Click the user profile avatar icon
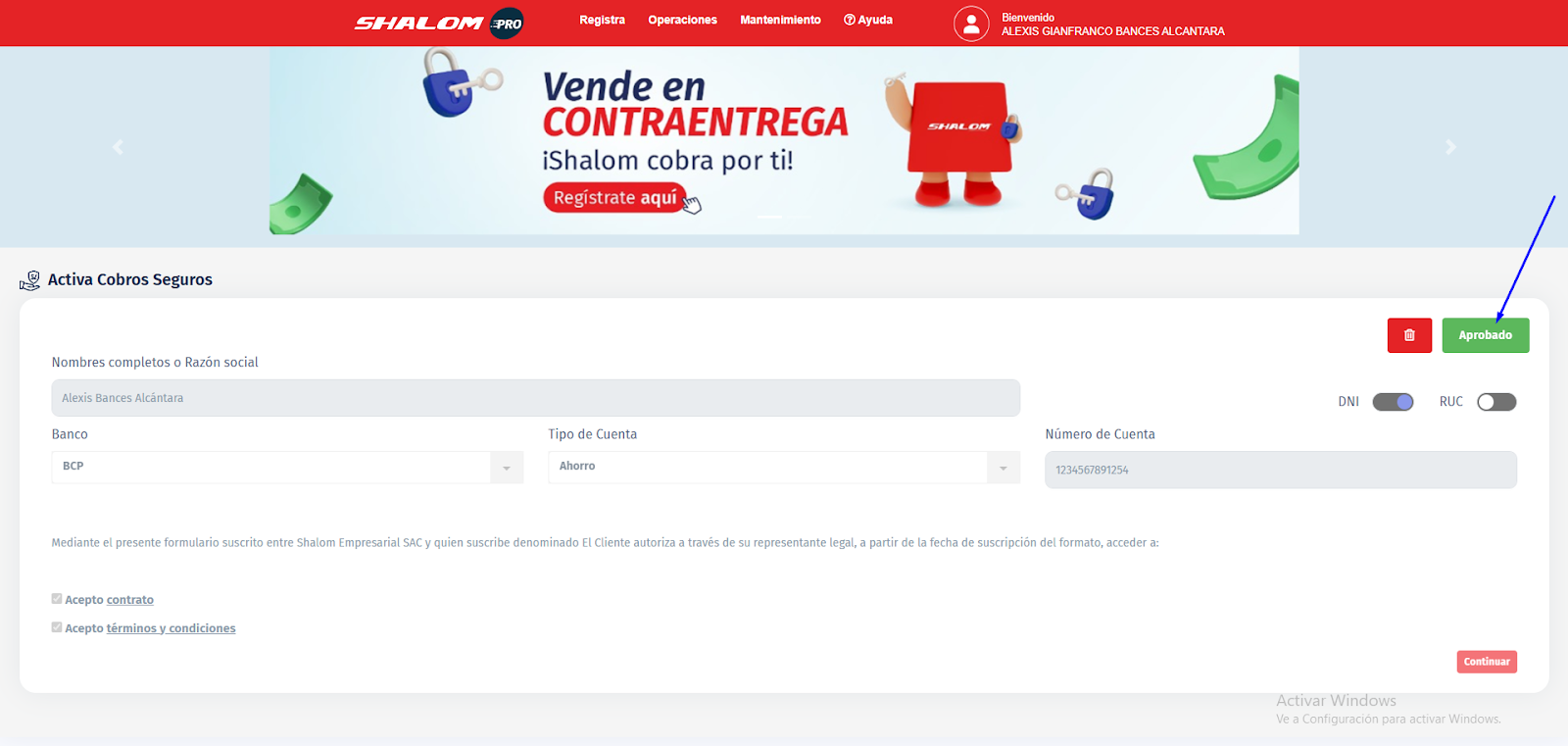The width and height of the screenshot is (1568, 746). click(970, 25)
